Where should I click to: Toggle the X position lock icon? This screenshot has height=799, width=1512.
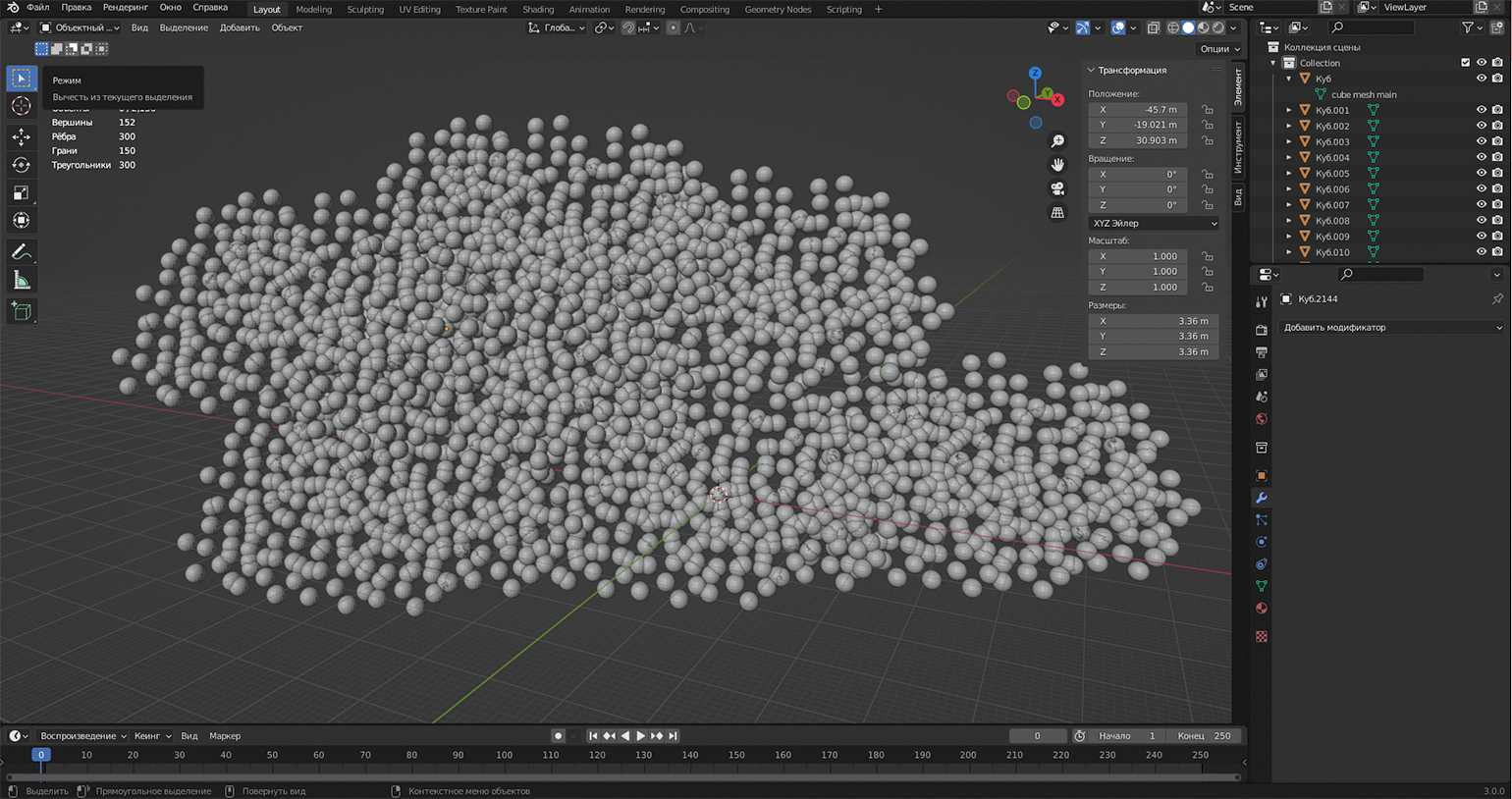coord(1207,110)
